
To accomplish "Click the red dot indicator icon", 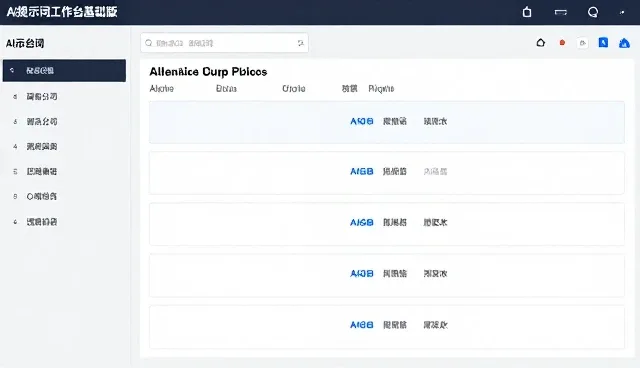I will (562, 42).
